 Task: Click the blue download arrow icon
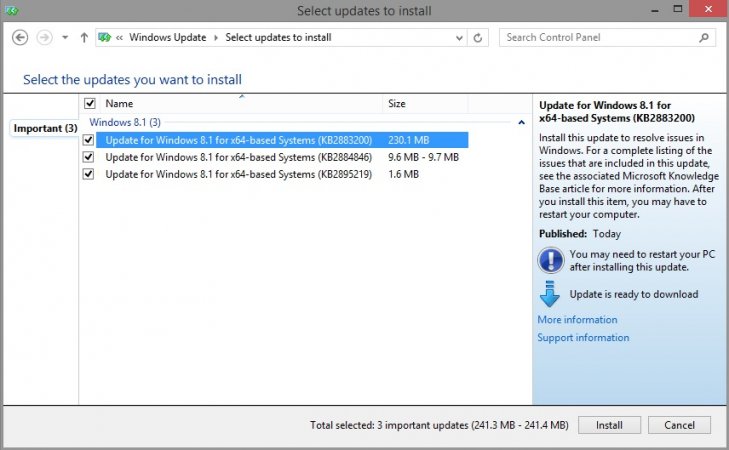pyautogui.click(x=550, y=294)
